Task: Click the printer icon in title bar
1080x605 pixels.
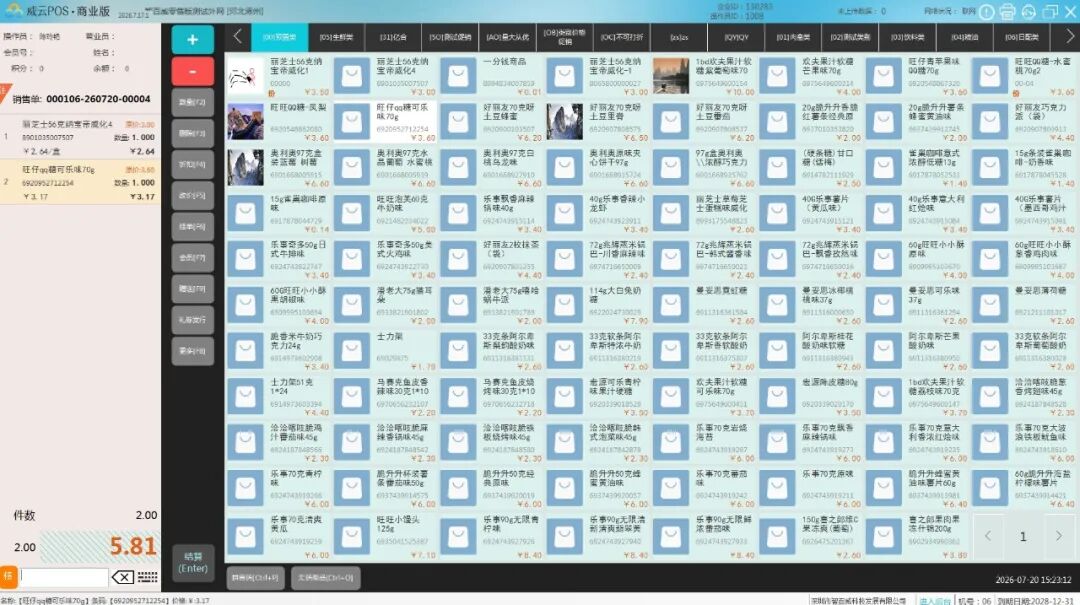Action: 1007,12
